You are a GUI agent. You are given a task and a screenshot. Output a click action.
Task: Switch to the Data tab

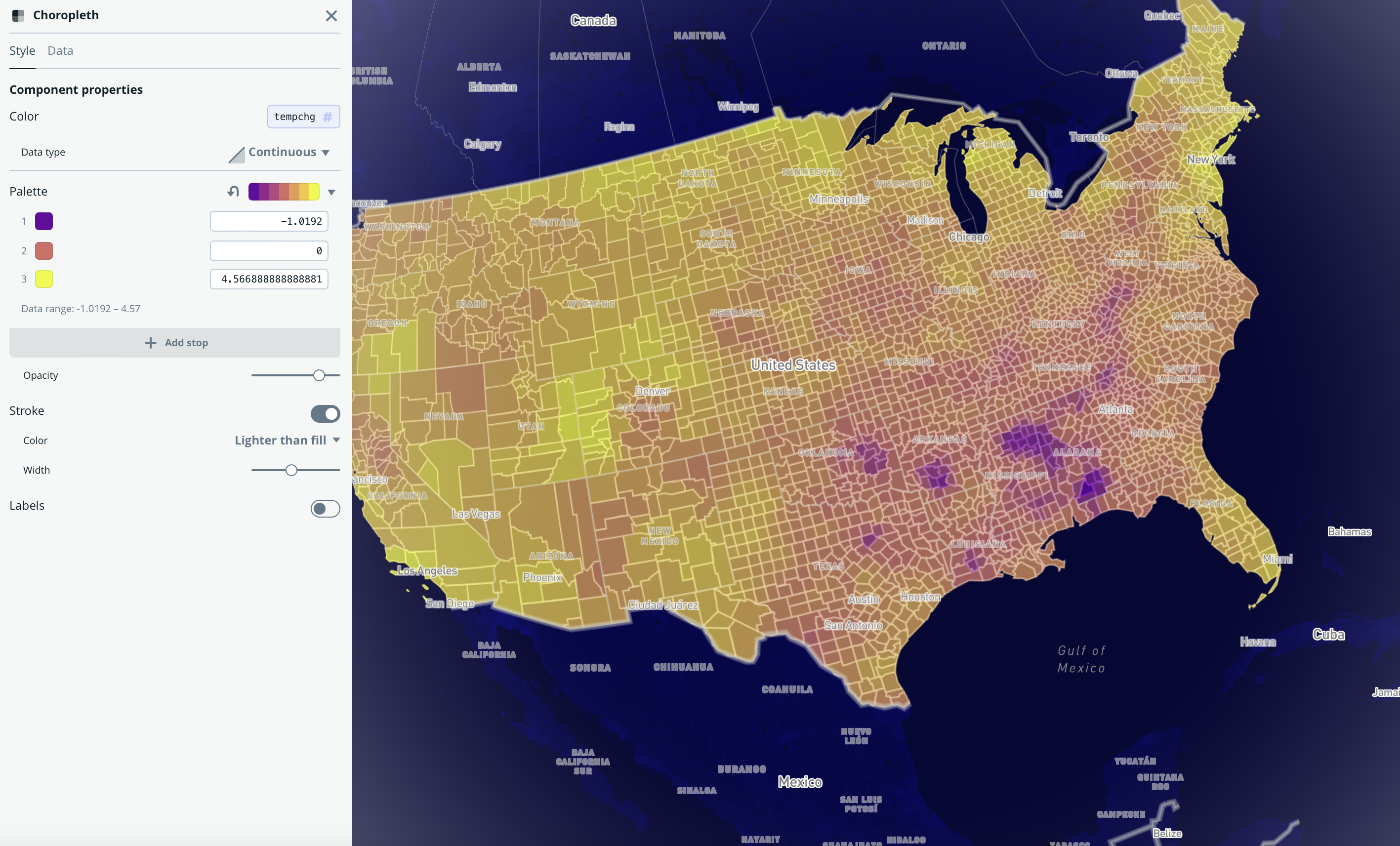click(60, 50)
